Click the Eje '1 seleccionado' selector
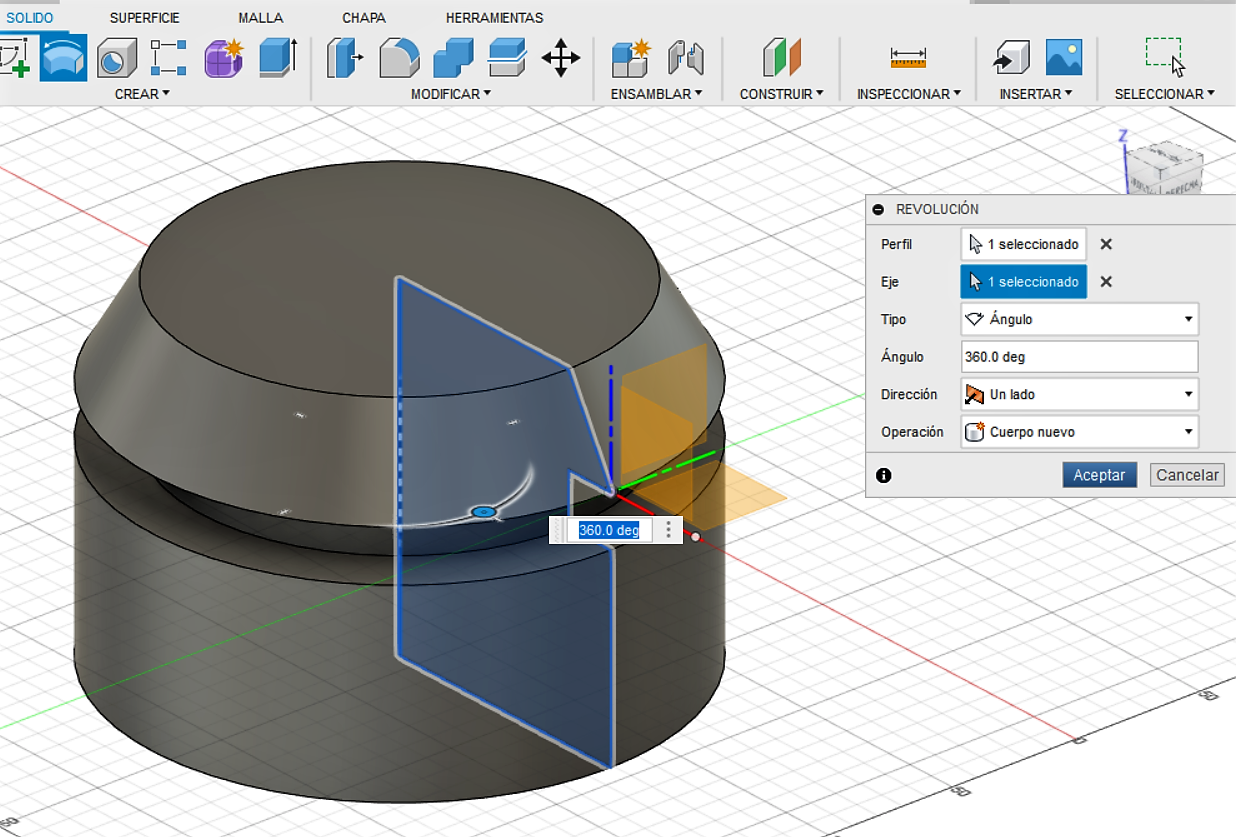This screenshot has width=1236, height=837. [1024, 282]
